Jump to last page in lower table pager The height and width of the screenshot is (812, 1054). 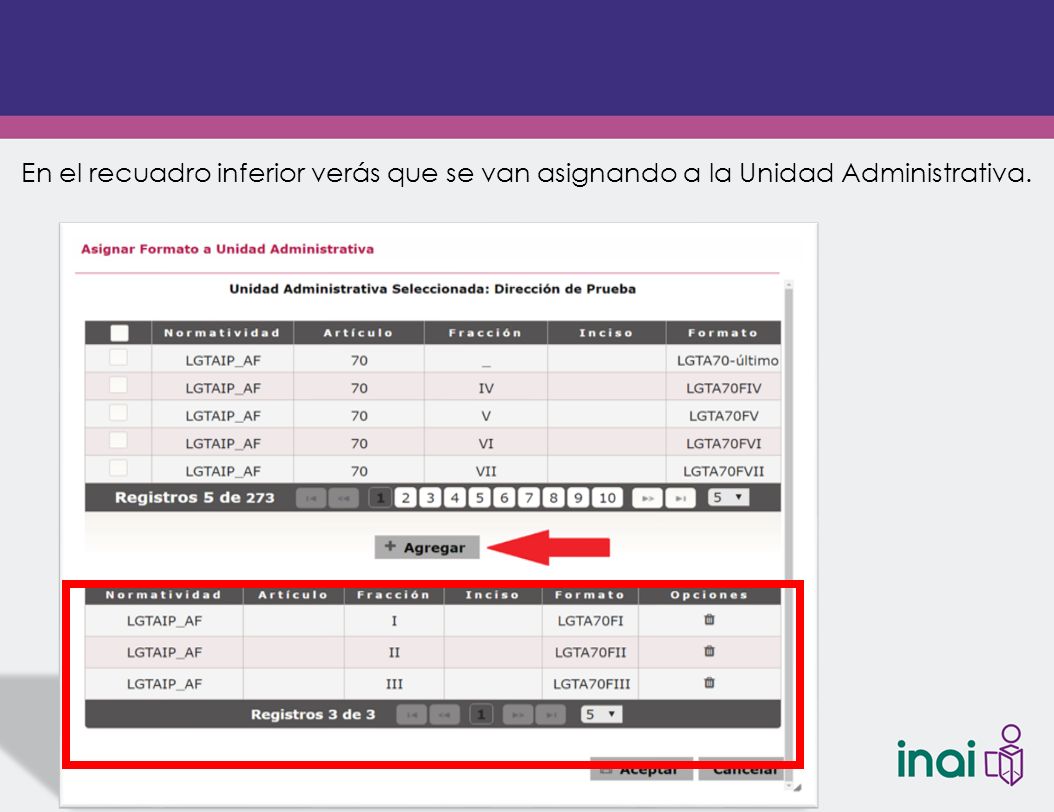551,715
